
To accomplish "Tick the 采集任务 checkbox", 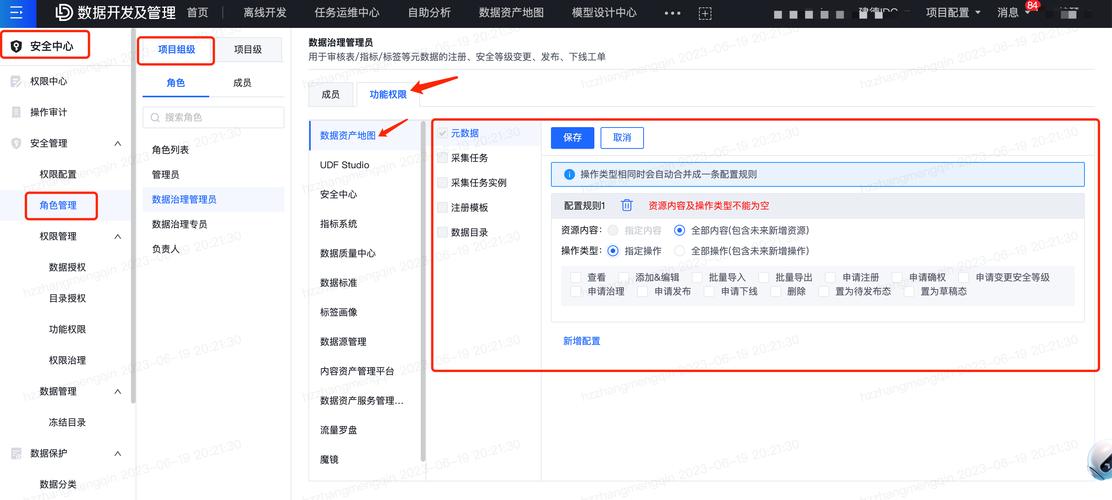I will point(442,158).
